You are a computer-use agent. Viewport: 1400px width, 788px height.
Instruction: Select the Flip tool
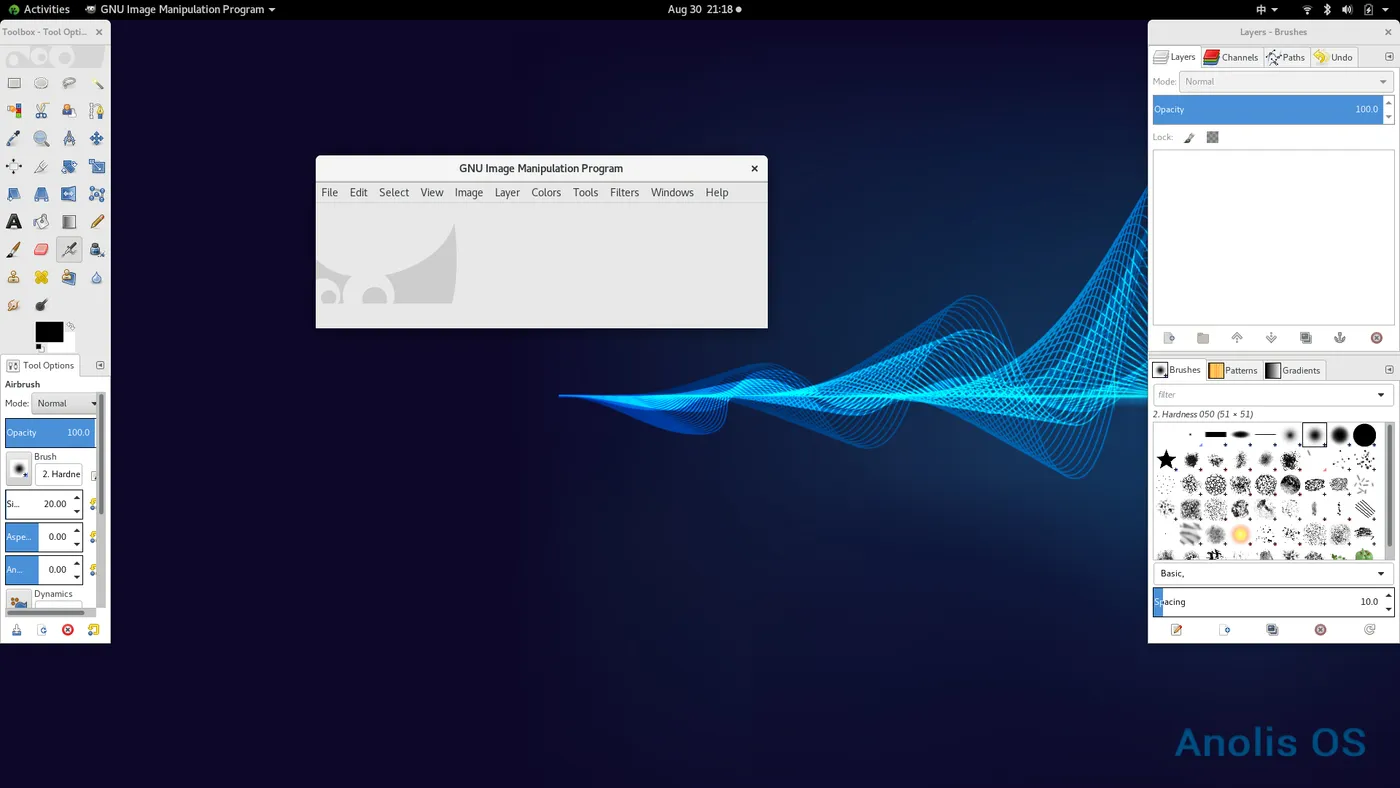(69, 194)
